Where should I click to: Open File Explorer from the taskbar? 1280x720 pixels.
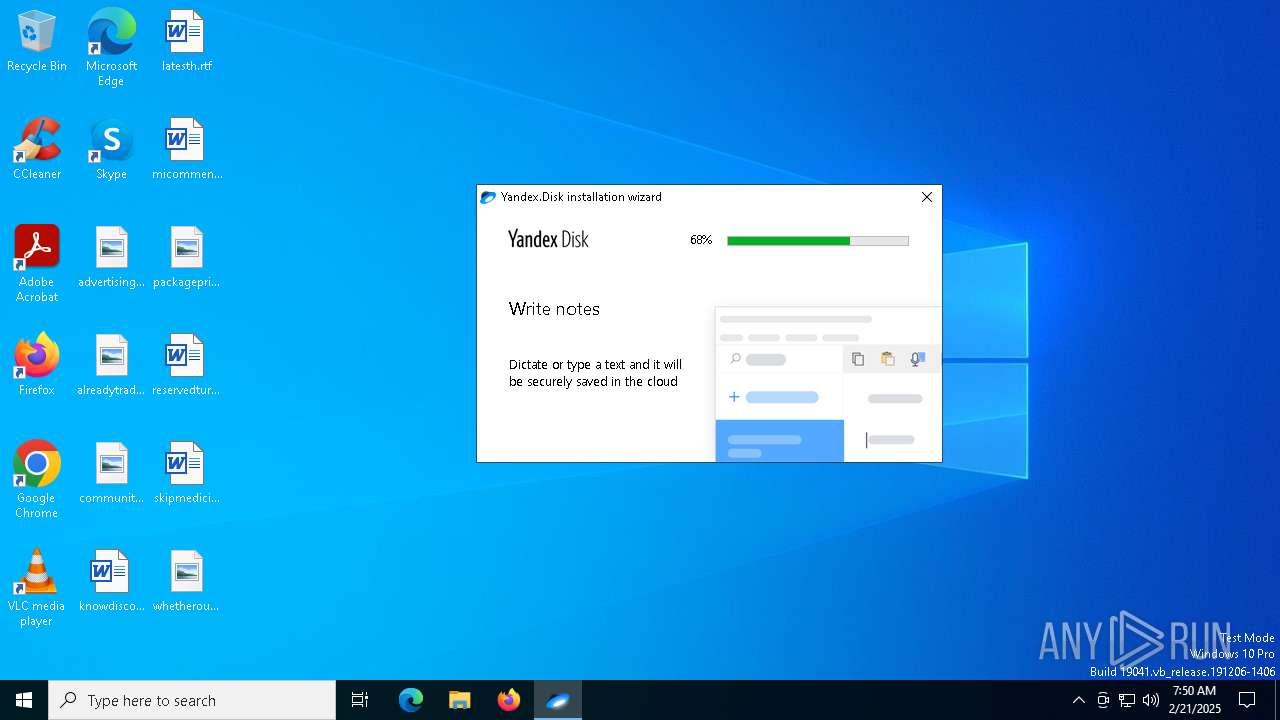tap(459, 700)
